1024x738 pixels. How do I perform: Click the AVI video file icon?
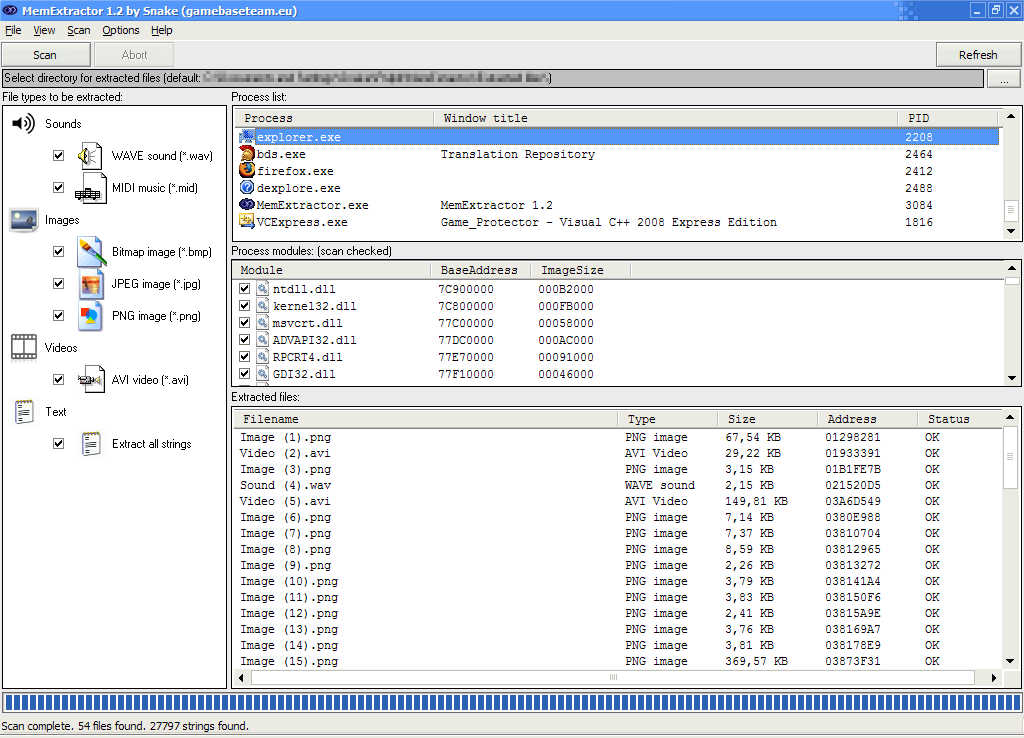point(91,380)
